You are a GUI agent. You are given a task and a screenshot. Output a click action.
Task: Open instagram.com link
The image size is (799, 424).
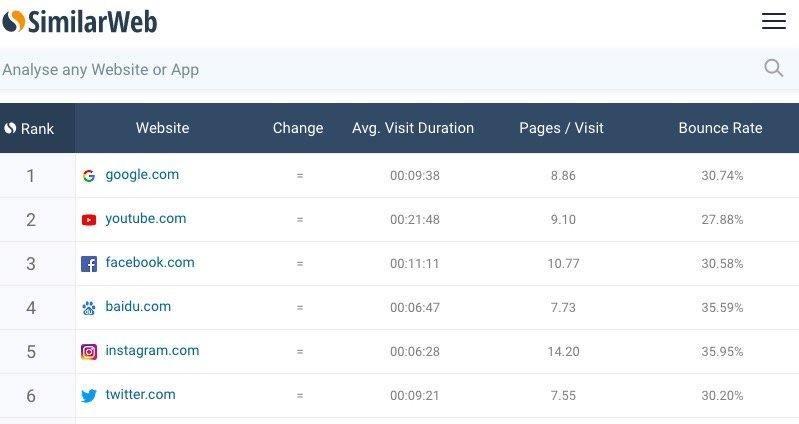152,351
